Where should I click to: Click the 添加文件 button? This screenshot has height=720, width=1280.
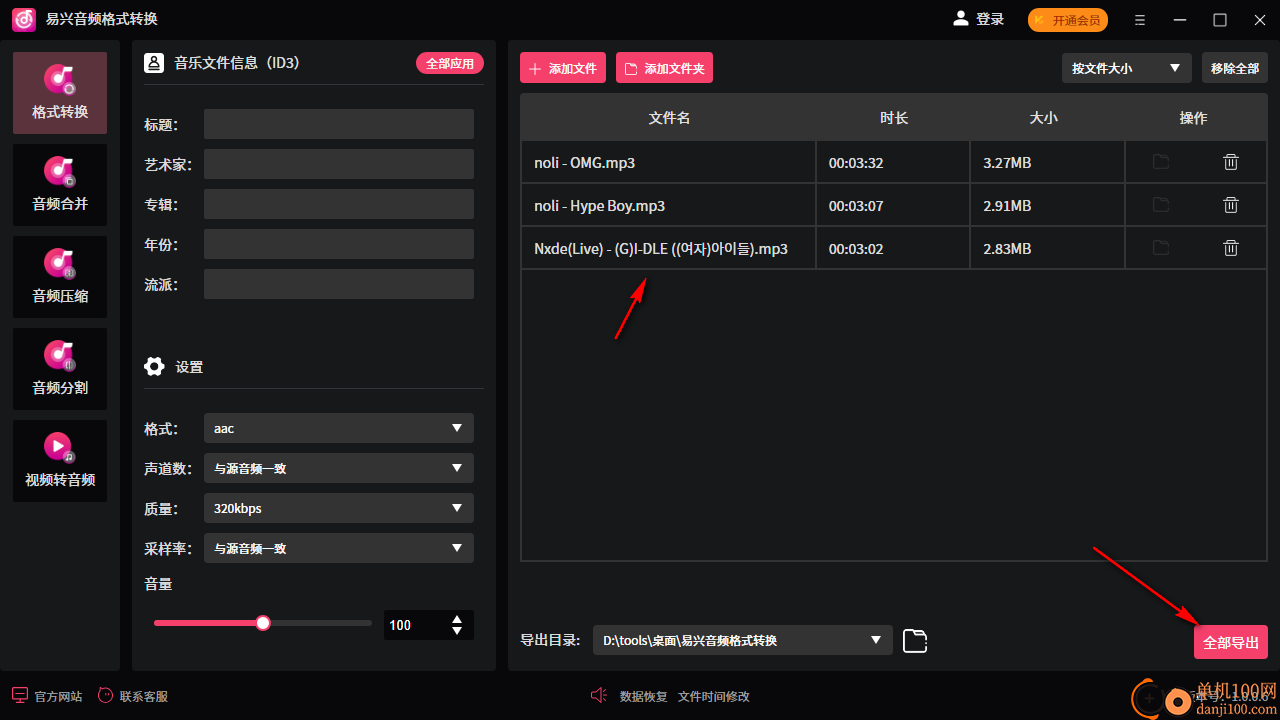563,68
